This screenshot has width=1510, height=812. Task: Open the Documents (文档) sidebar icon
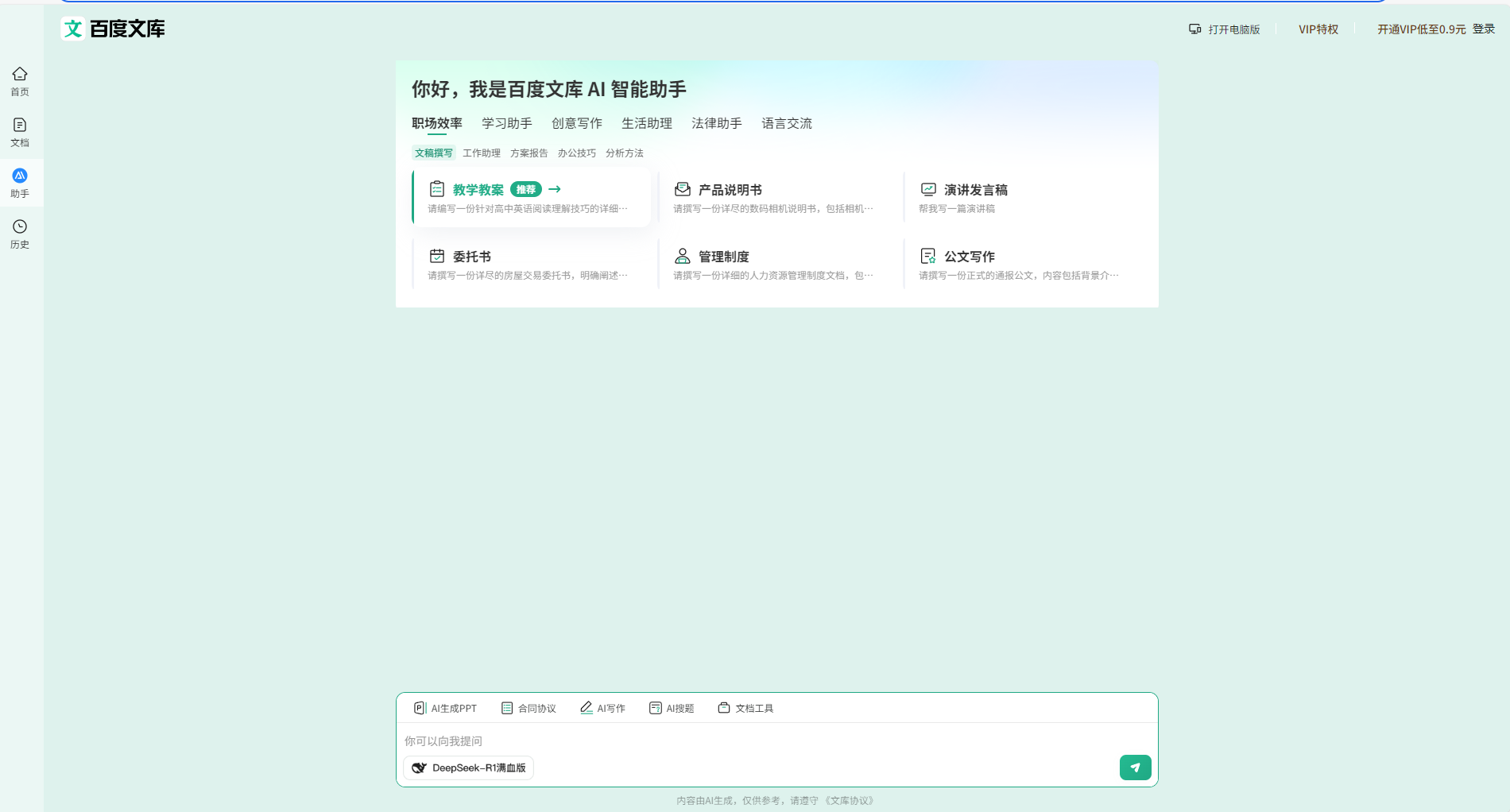click(x=20, y=132)
